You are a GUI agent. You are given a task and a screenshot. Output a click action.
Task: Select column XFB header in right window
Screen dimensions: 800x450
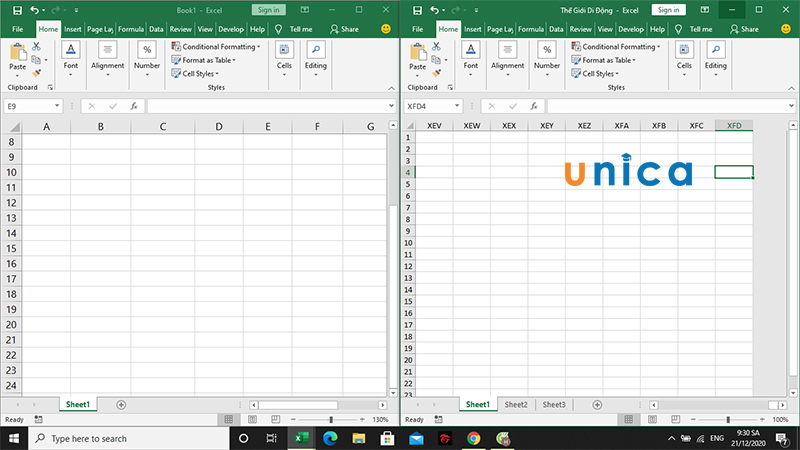pyautogui.click(x=659, y=126)
